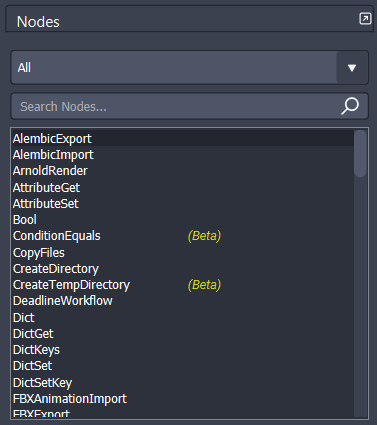This screenshot has height=425, width=377.
Task: Select the AlembicExport node
Action: [183, 138]
